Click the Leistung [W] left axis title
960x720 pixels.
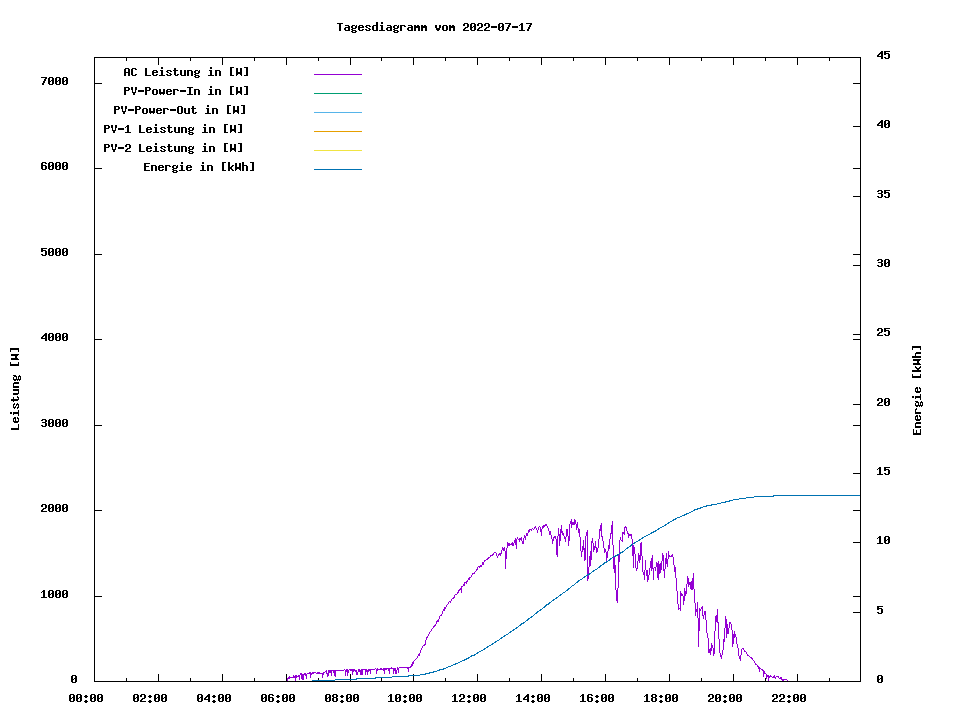click(15, 389)
